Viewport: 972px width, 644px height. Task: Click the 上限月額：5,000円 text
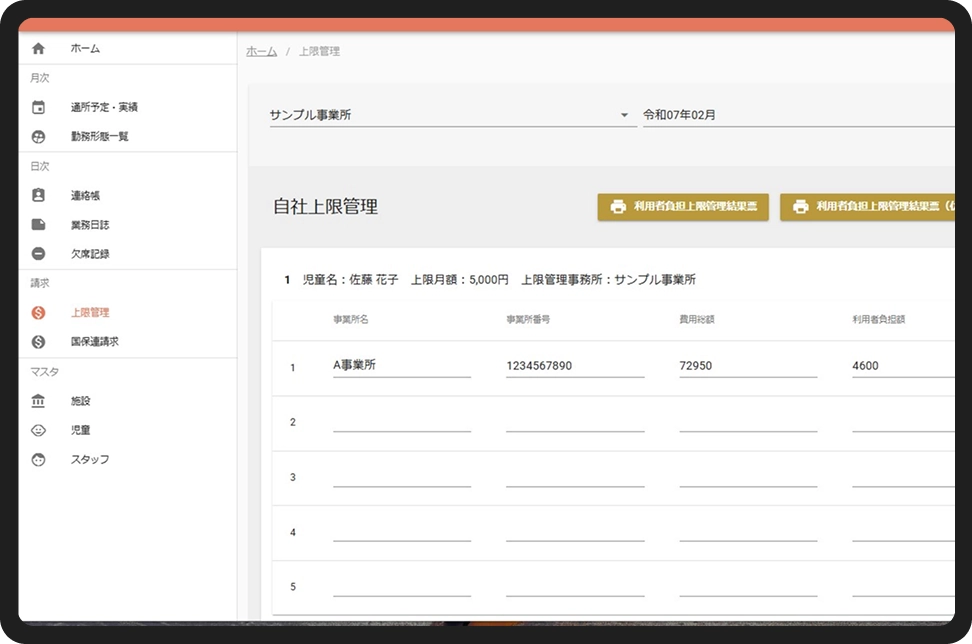(x=460, y=280)
